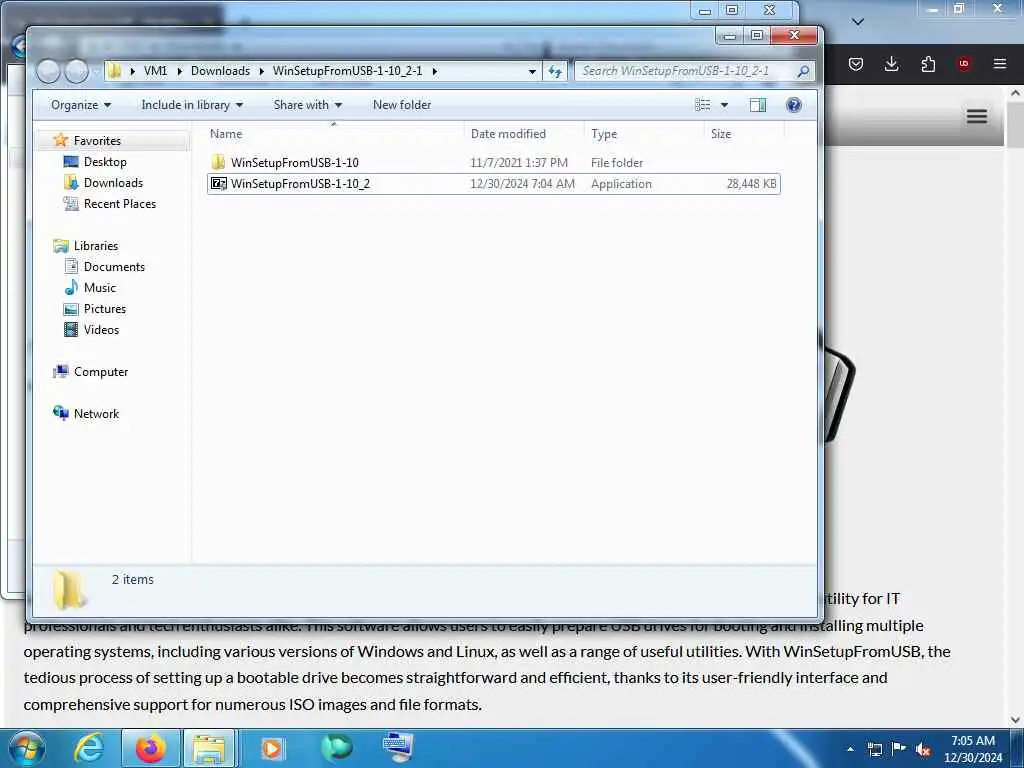This screenshot has height=768, width=1024.
Task: Click the Explorer Back navigation button
Action: tap(48, 71)
